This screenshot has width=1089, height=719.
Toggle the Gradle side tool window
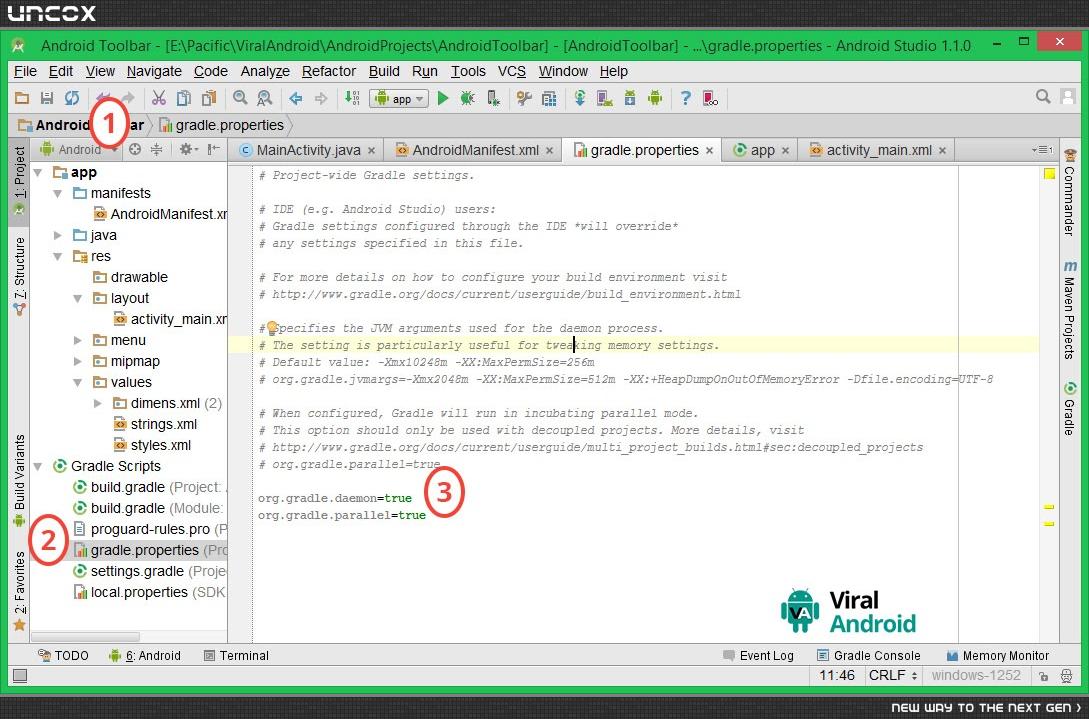(x=1070, y=409)
